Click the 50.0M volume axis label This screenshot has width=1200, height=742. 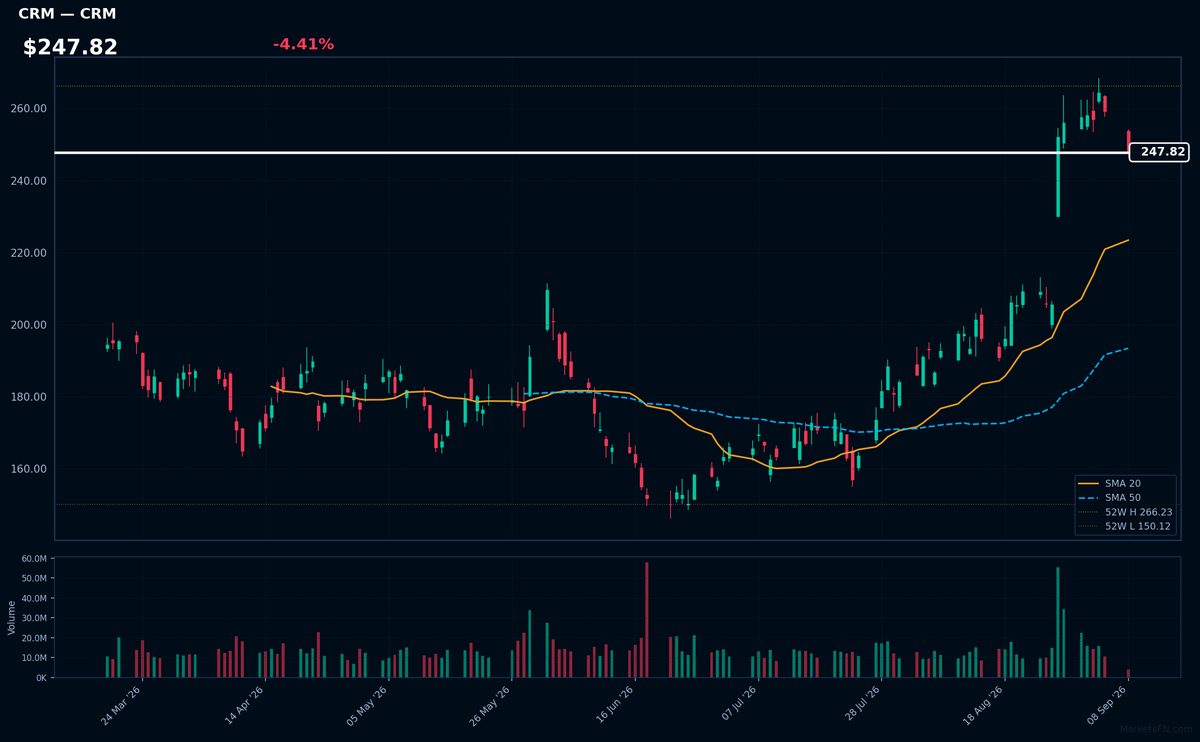[x=33, y=579]
